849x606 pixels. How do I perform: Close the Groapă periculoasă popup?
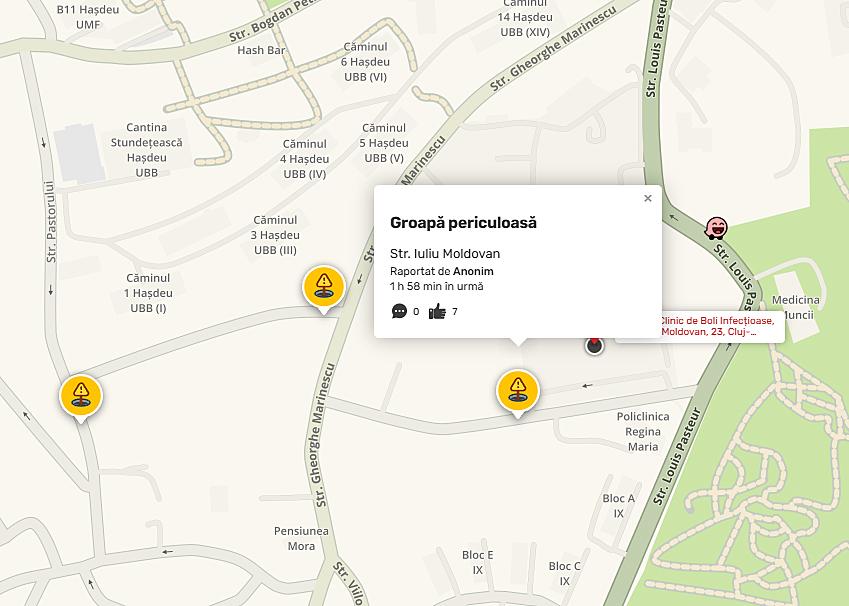[647, 198]
